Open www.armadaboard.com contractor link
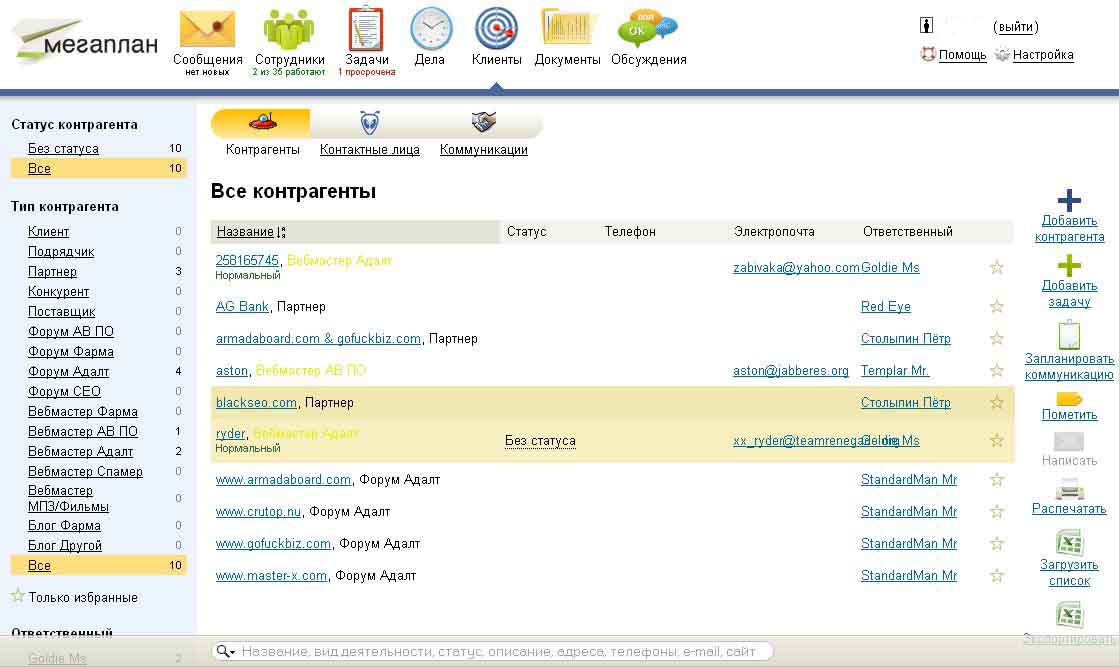 (283, 479)
